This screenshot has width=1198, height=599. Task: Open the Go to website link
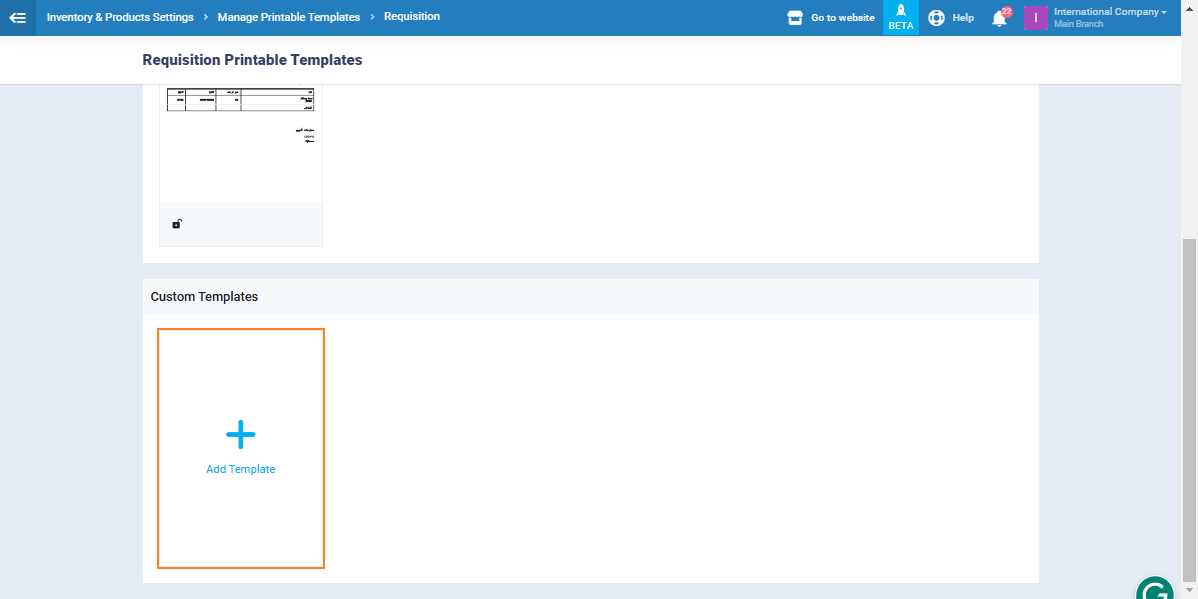point(842,18)
